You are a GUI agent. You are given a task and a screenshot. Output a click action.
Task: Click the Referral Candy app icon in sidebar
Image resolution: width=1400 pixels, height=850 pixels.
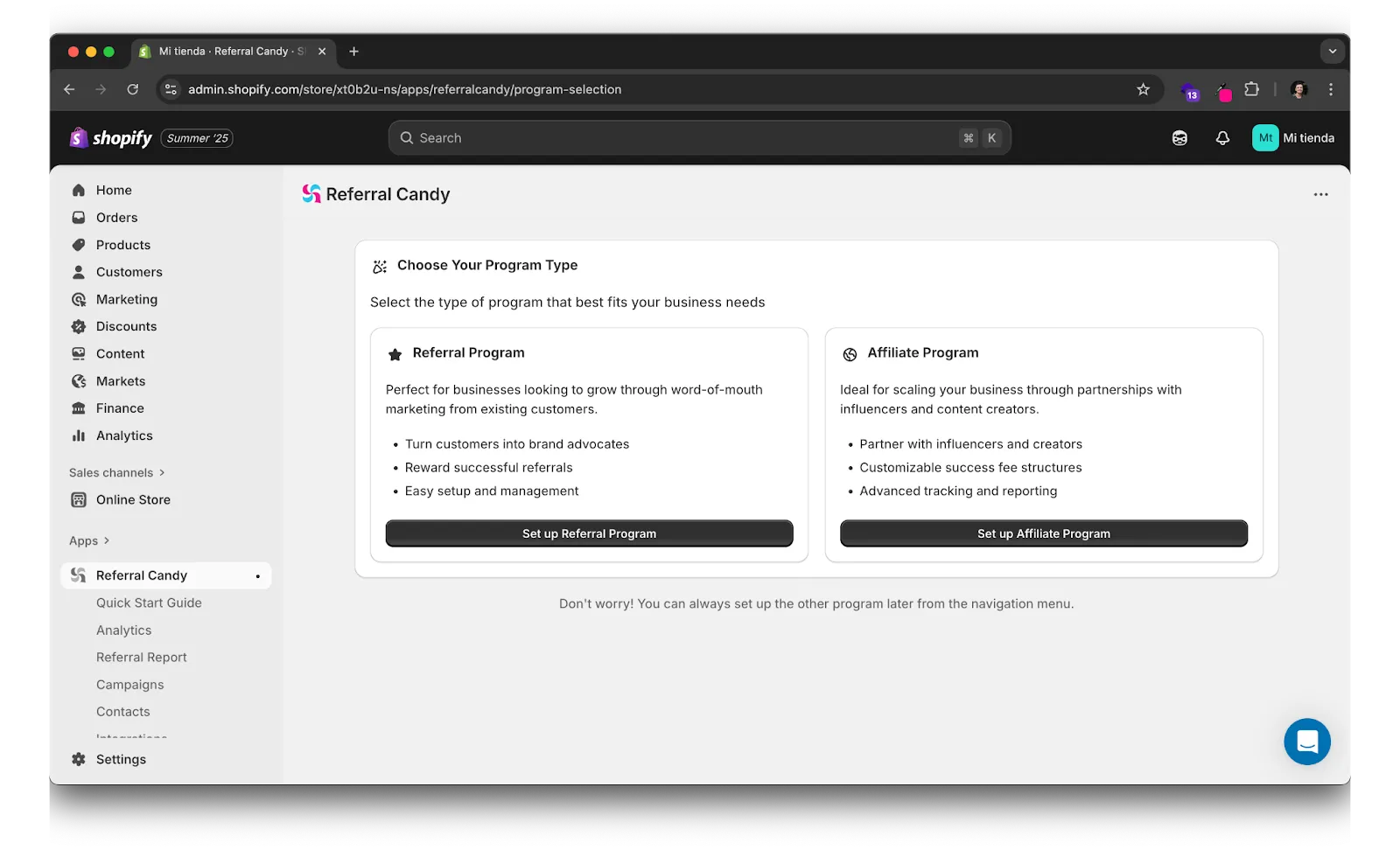click(76, 575)
